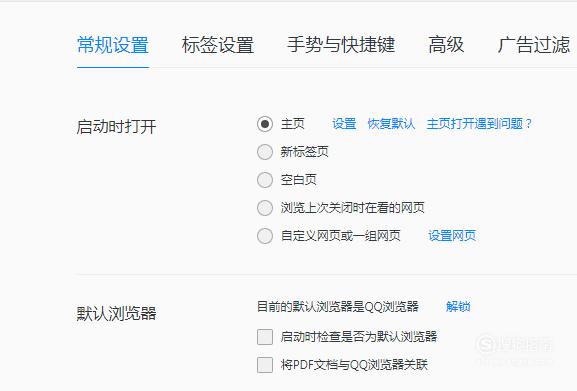Tick the 将PDF文档与QQ浏览器关联 checkbox
577x391 pixels.
[x=265, y=365]
